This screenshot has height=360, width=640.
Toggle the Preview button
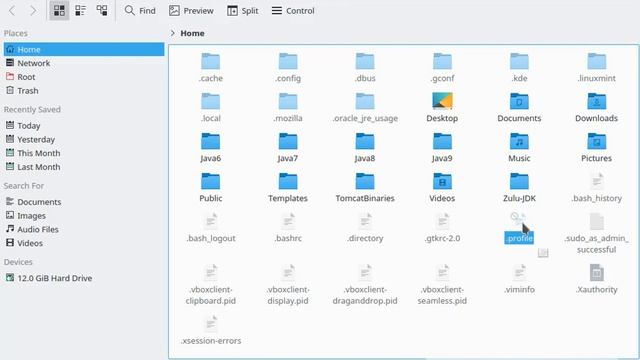click(x=191, y=11)
